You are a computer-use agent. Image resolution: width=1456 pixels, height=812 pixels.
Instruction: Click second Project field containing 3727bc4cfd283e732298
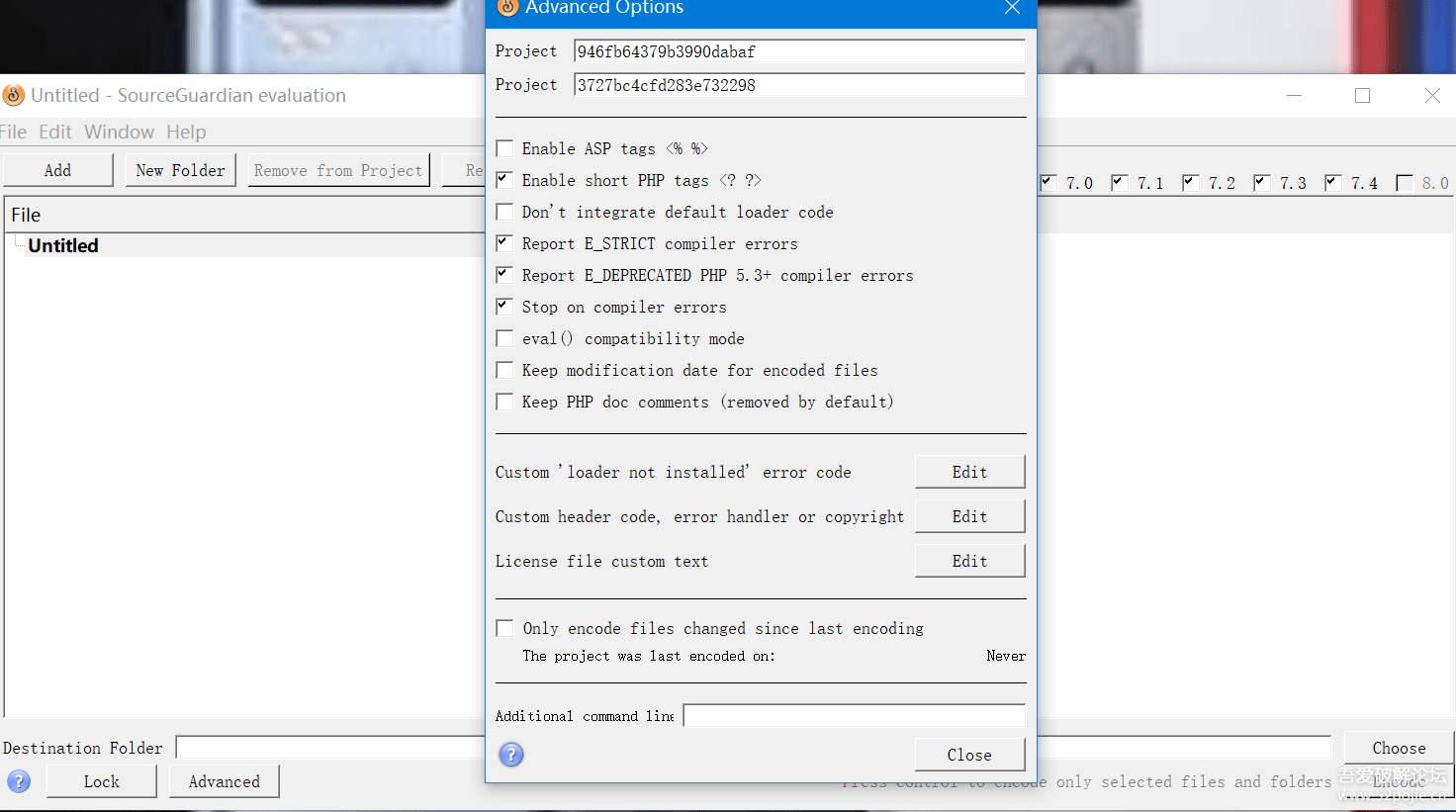pos(799,85)
